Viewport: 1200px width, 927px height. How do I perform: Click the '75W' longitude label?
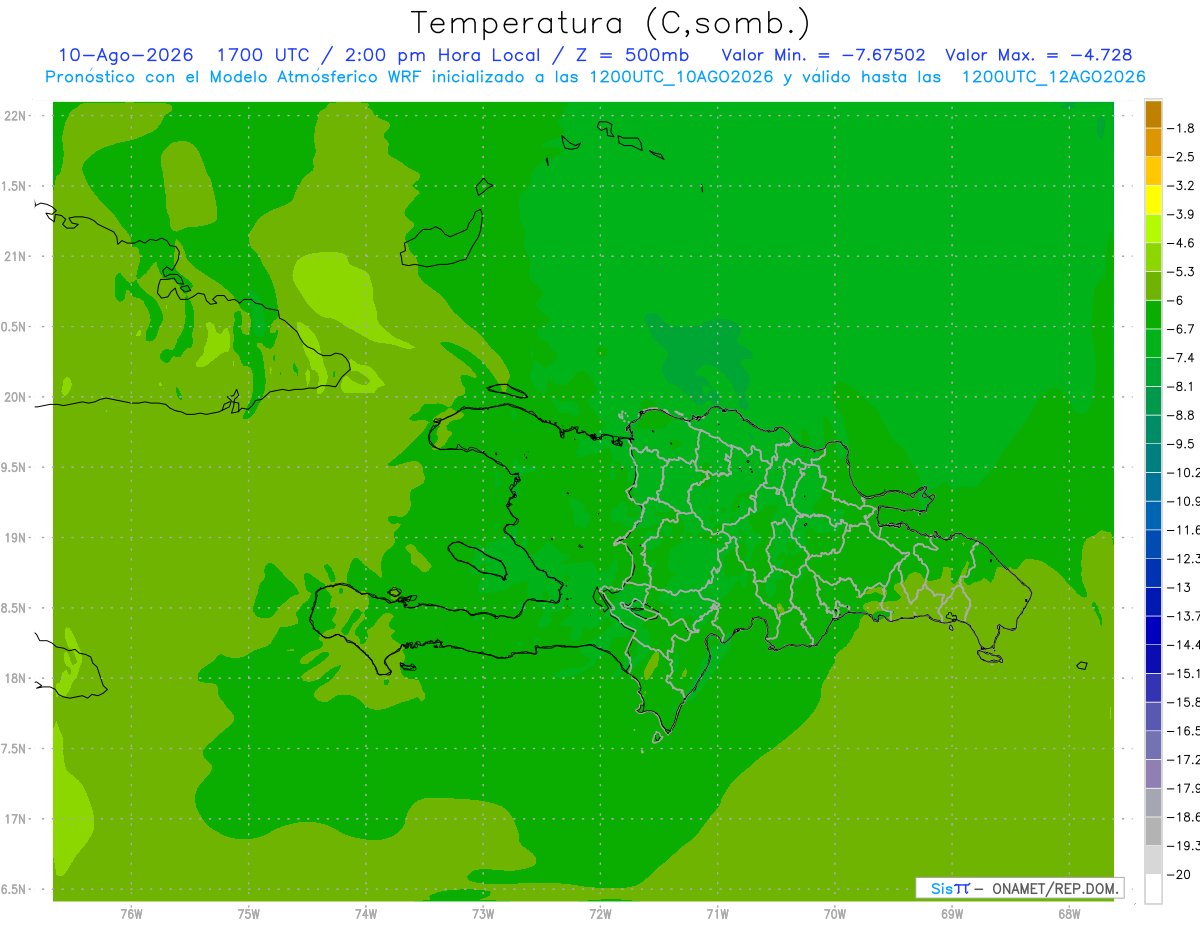pyautogui.click(x=249, y=914)
